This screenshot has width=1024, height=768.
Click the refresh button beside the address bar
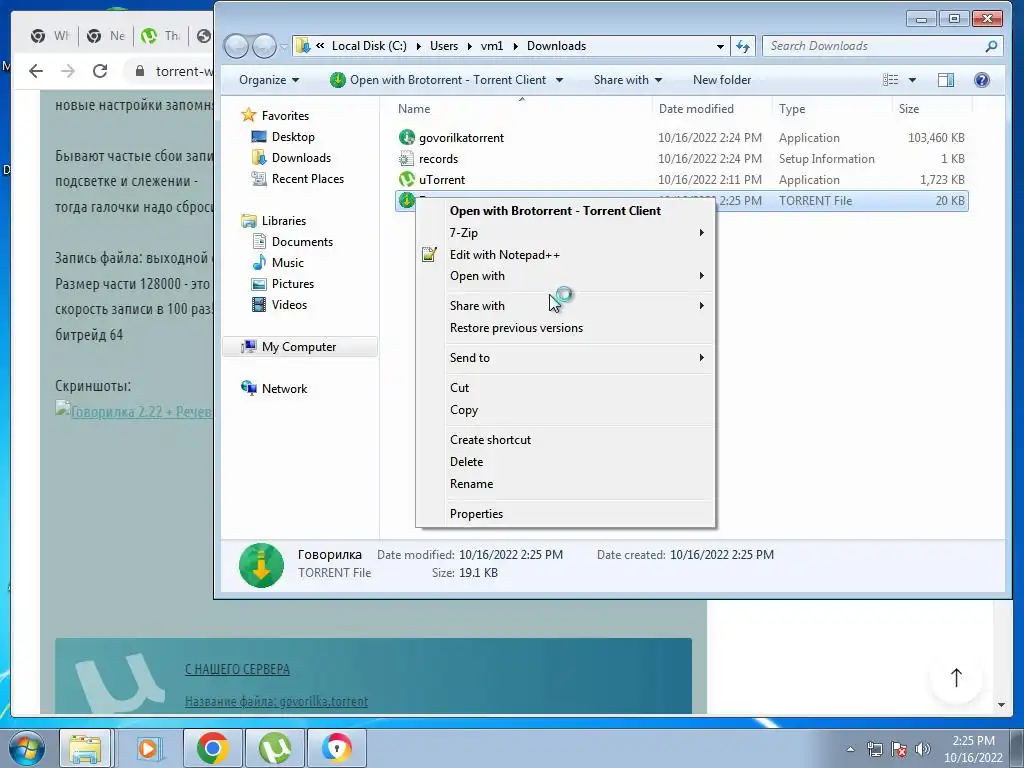(743, 46)
